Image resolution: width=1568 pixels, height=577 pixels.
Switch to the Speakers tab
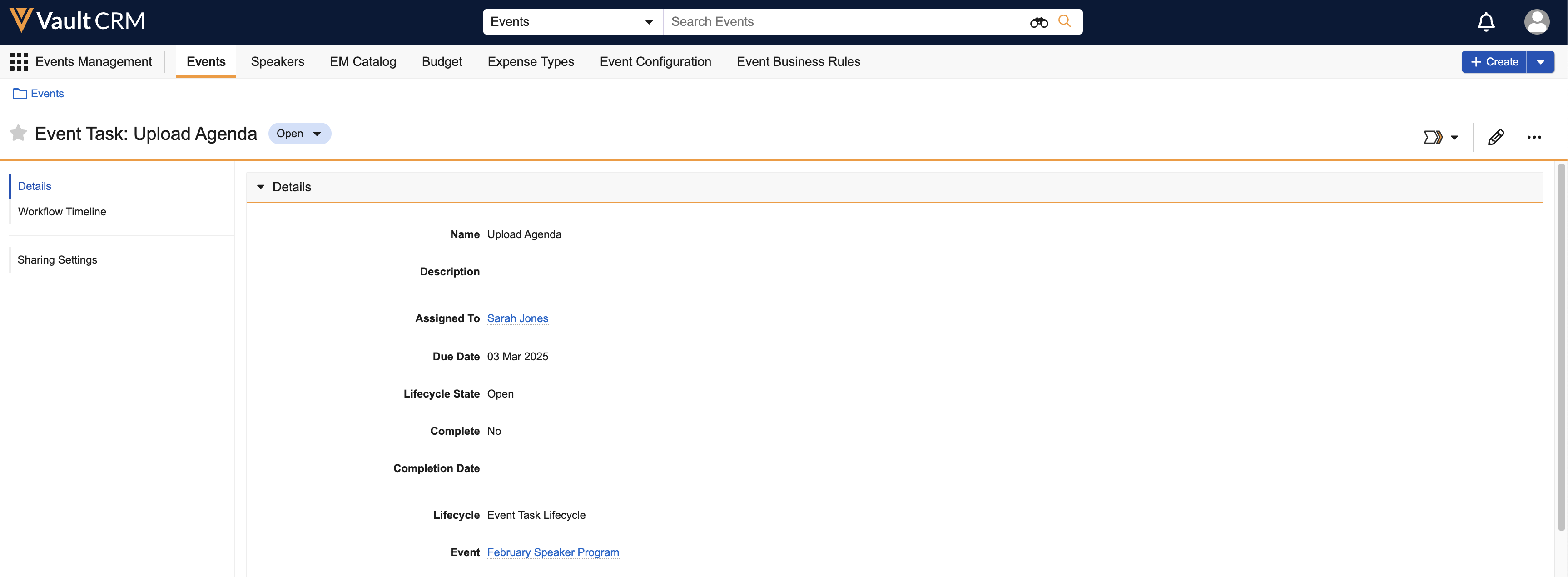coord(277,61)
